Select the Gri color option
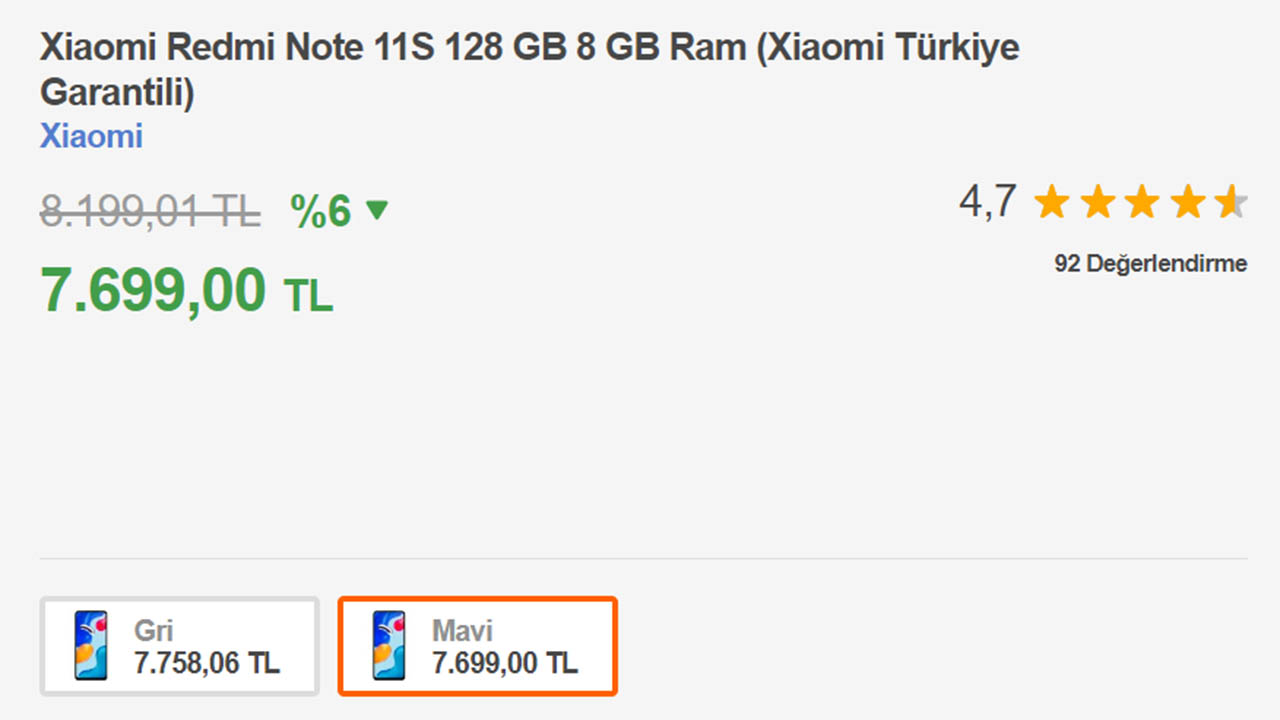1280x720 pixels. (x=180, y=645)
